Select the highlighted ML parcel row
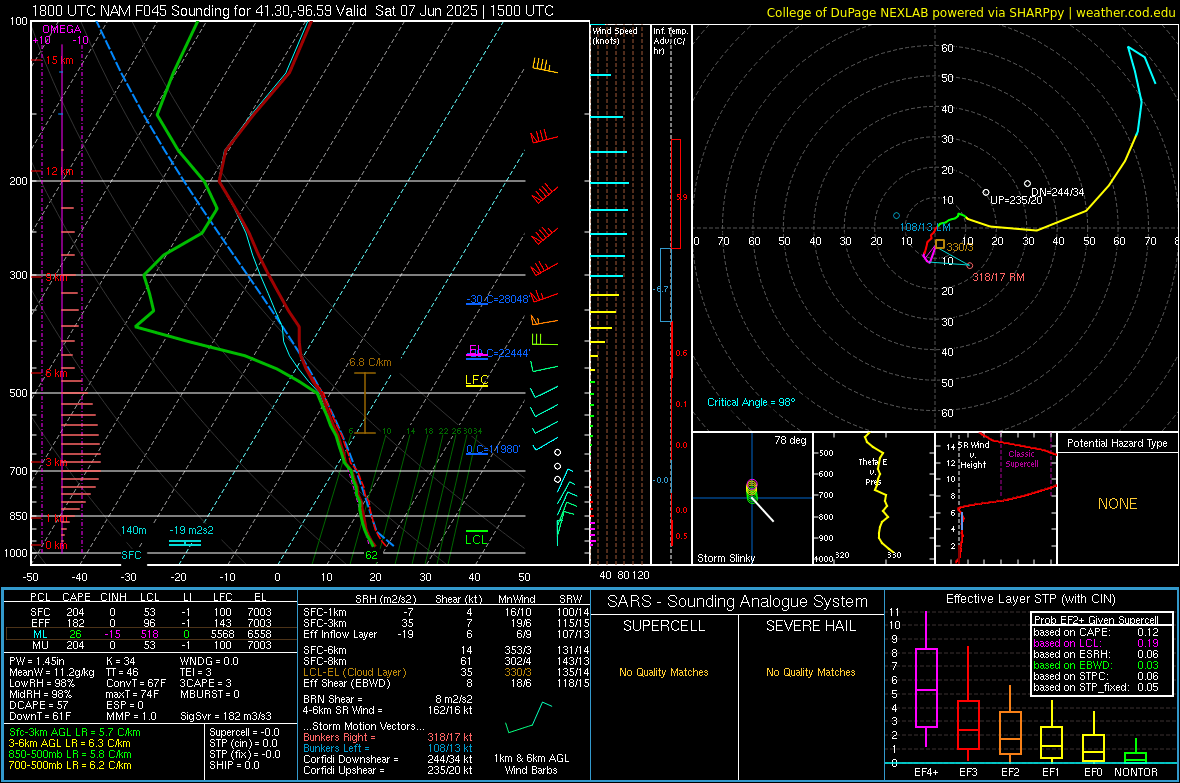Viewport: 1180px width, 783px height. [x=151, y=634]
